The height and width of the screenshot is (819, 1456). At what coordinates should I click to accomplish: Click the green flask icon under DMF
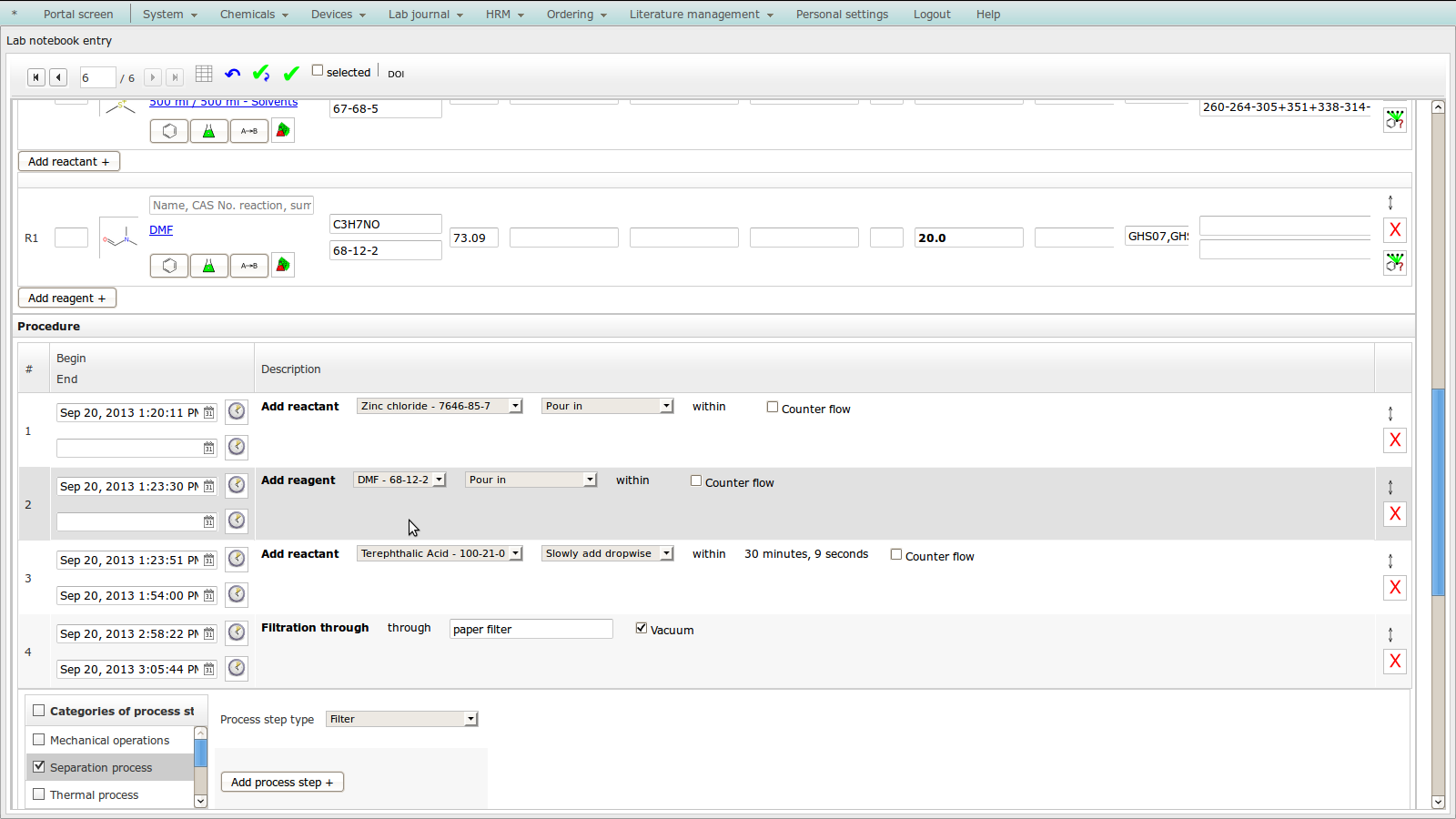coord(208,266)
